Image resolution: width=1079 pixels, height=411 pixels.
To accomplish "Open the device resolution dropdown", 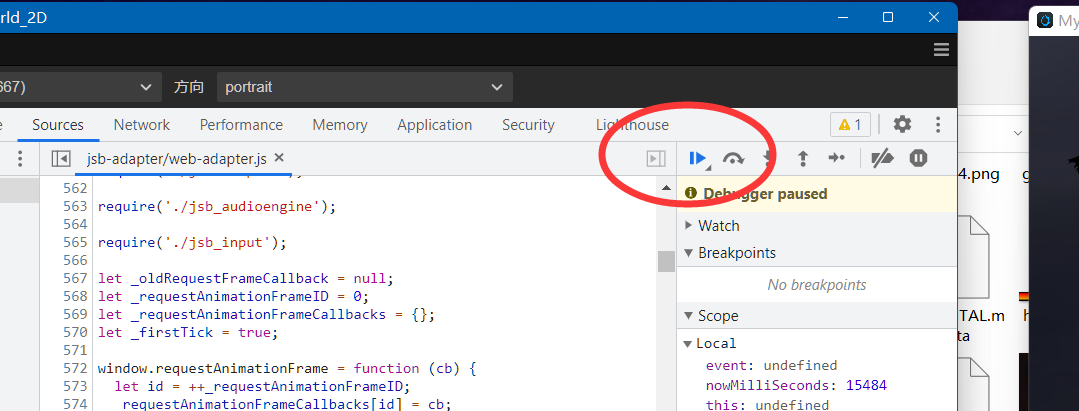I will tap(80, 87).
